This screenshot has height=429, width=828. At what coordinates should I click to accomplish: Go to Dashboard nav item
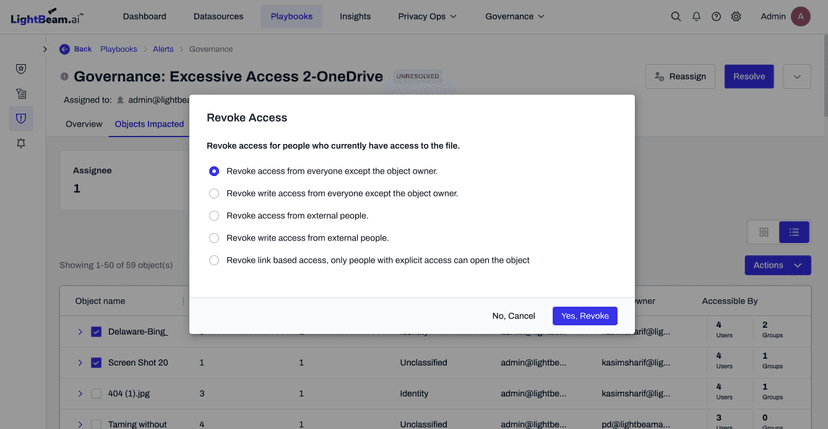pos(144,16)
